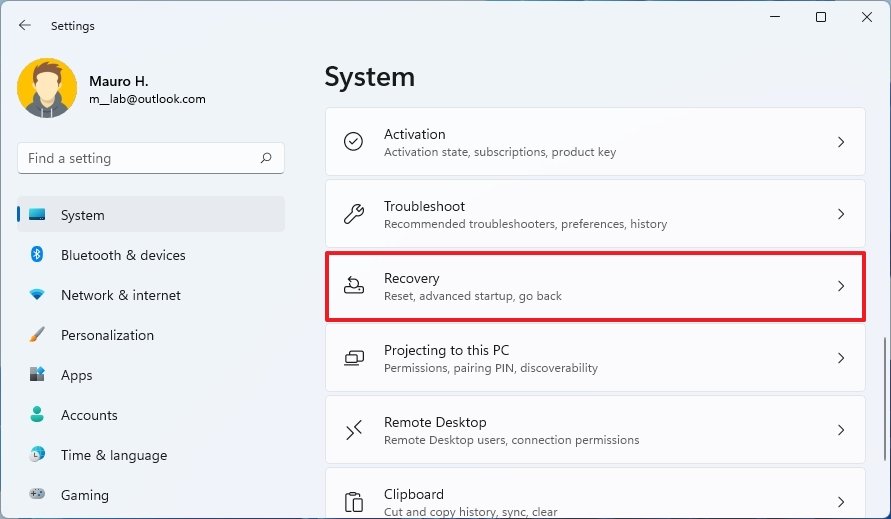Click "Remote Desktop users, connection permissions" text
891x519 pixels.
(x=511, y=440)
